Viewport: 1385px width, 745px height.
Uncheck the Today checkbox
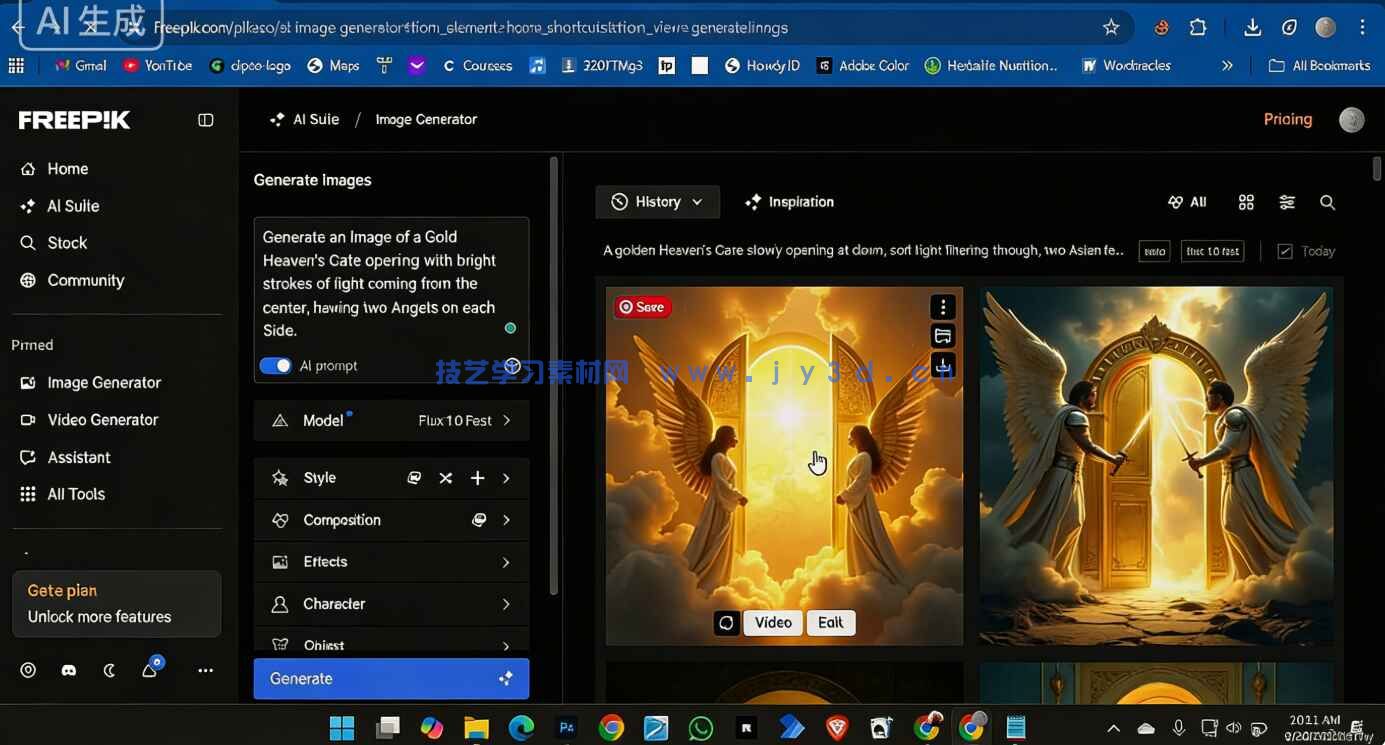pos(1285,251)
